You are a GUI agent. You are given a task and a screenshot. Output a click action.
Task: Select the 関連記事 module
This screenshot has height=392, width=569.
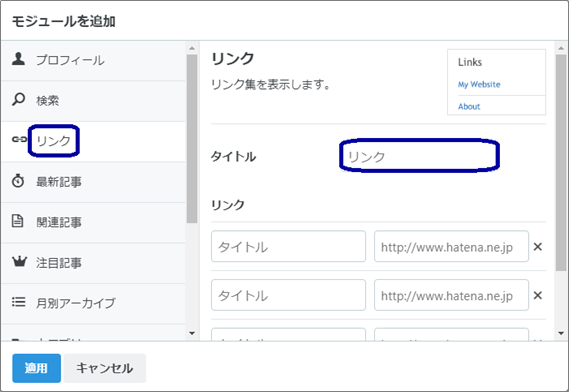tap(94, 223)
